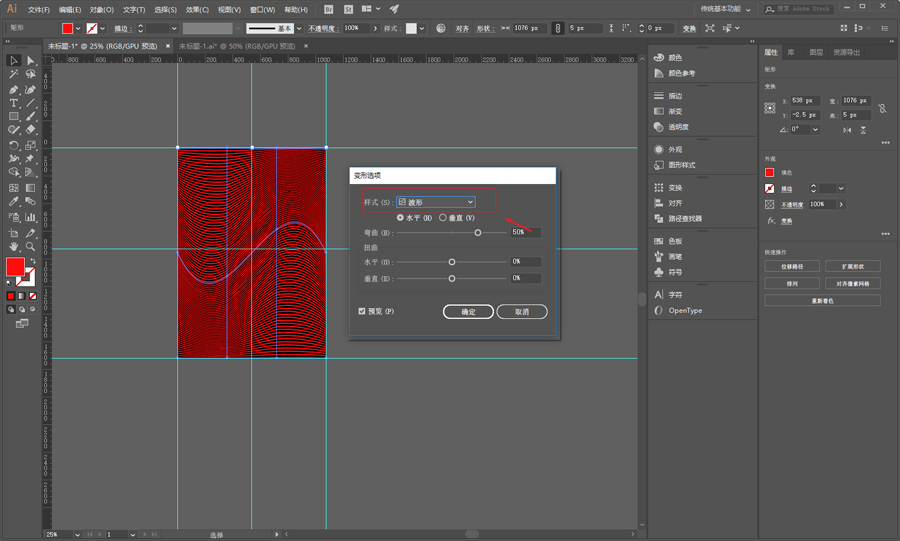Open the Effect (效果) menu

click(197, 10)
